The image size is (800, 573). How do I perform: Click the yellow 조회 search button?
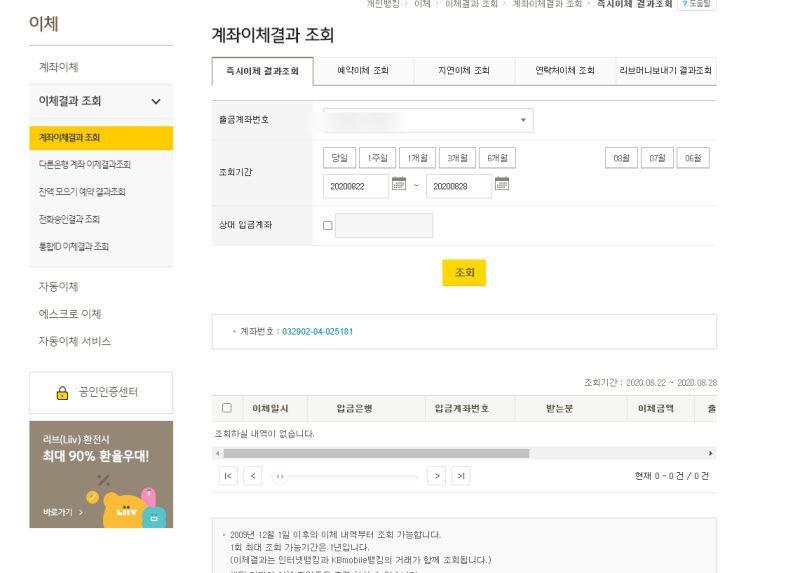point(464,273)
